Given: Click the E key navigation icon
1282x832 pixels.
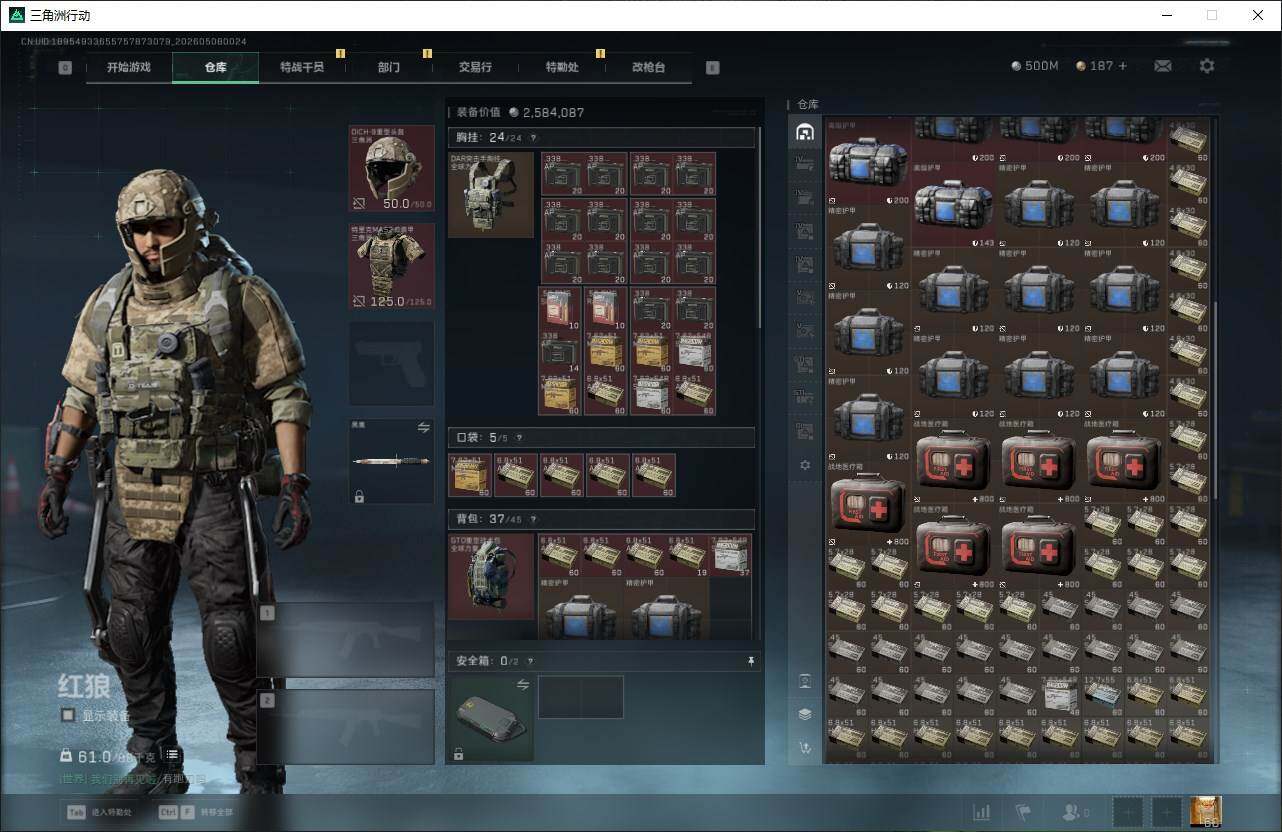Looking at the screenshot, I should coord(712,68).
